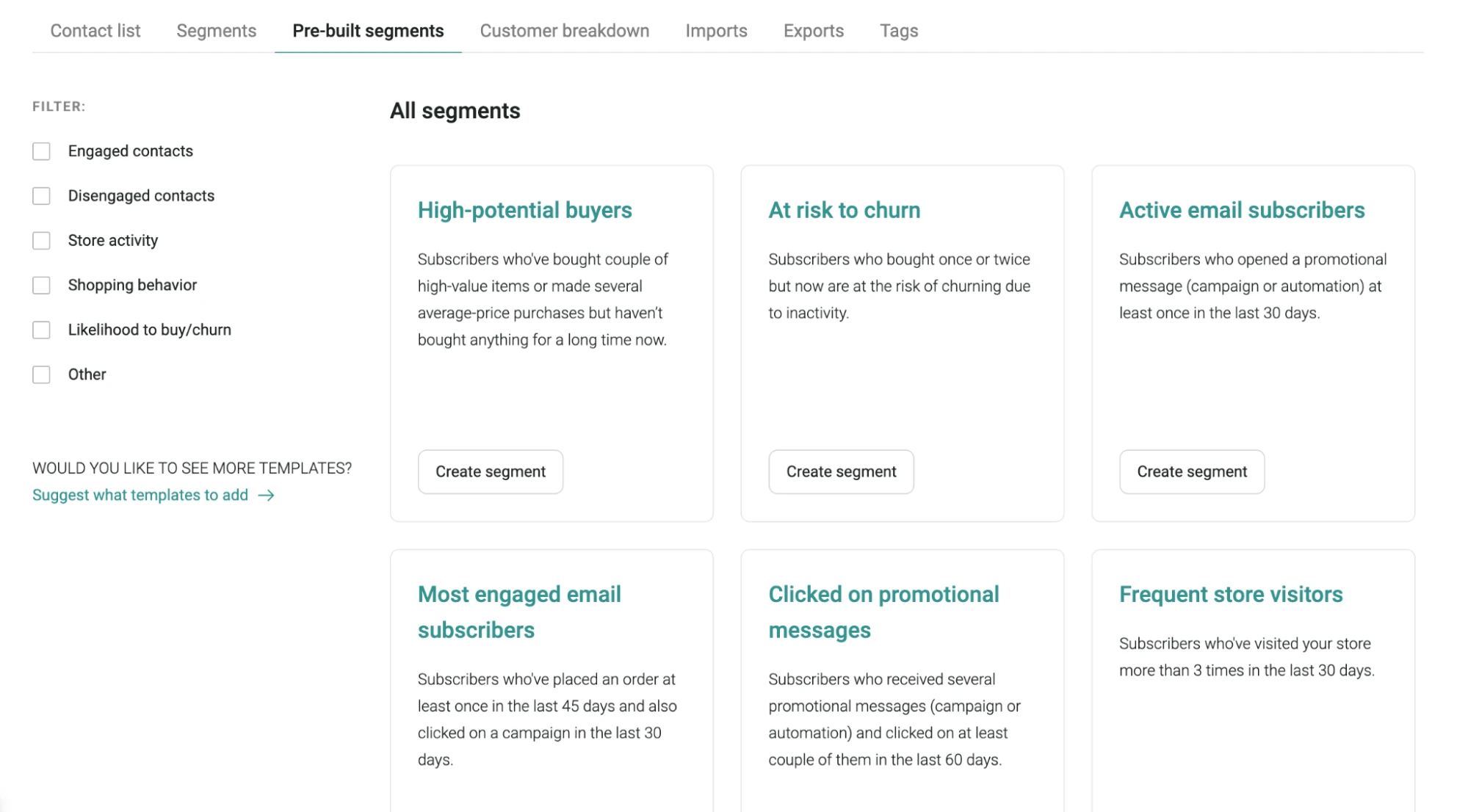The height and width of the screenshot is (812, 1468).
Task: Navigate to the Tags tab
Action: pos(898,30)
